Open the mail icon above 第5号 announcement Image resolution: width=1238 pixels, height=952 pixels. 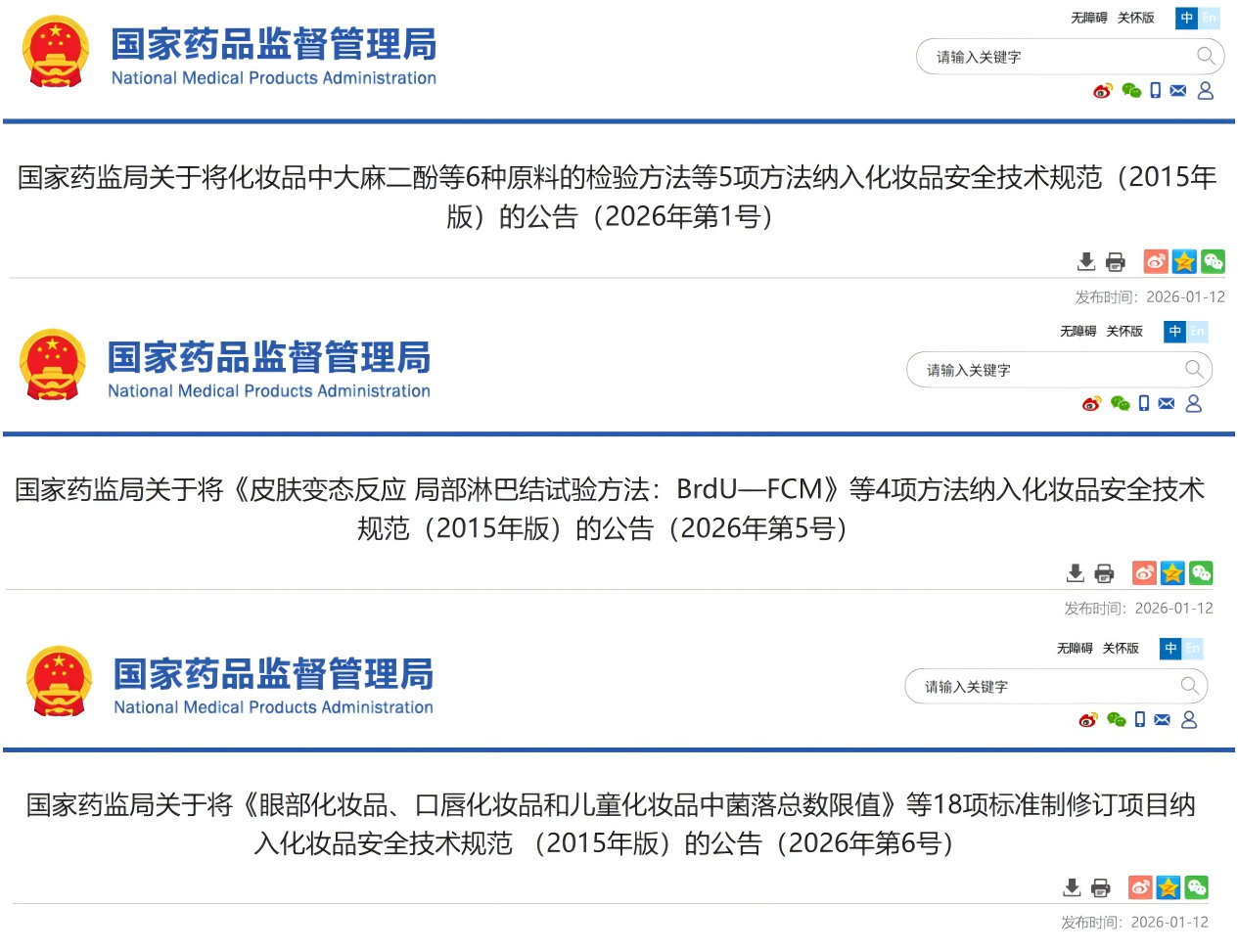coord(1167,403)
